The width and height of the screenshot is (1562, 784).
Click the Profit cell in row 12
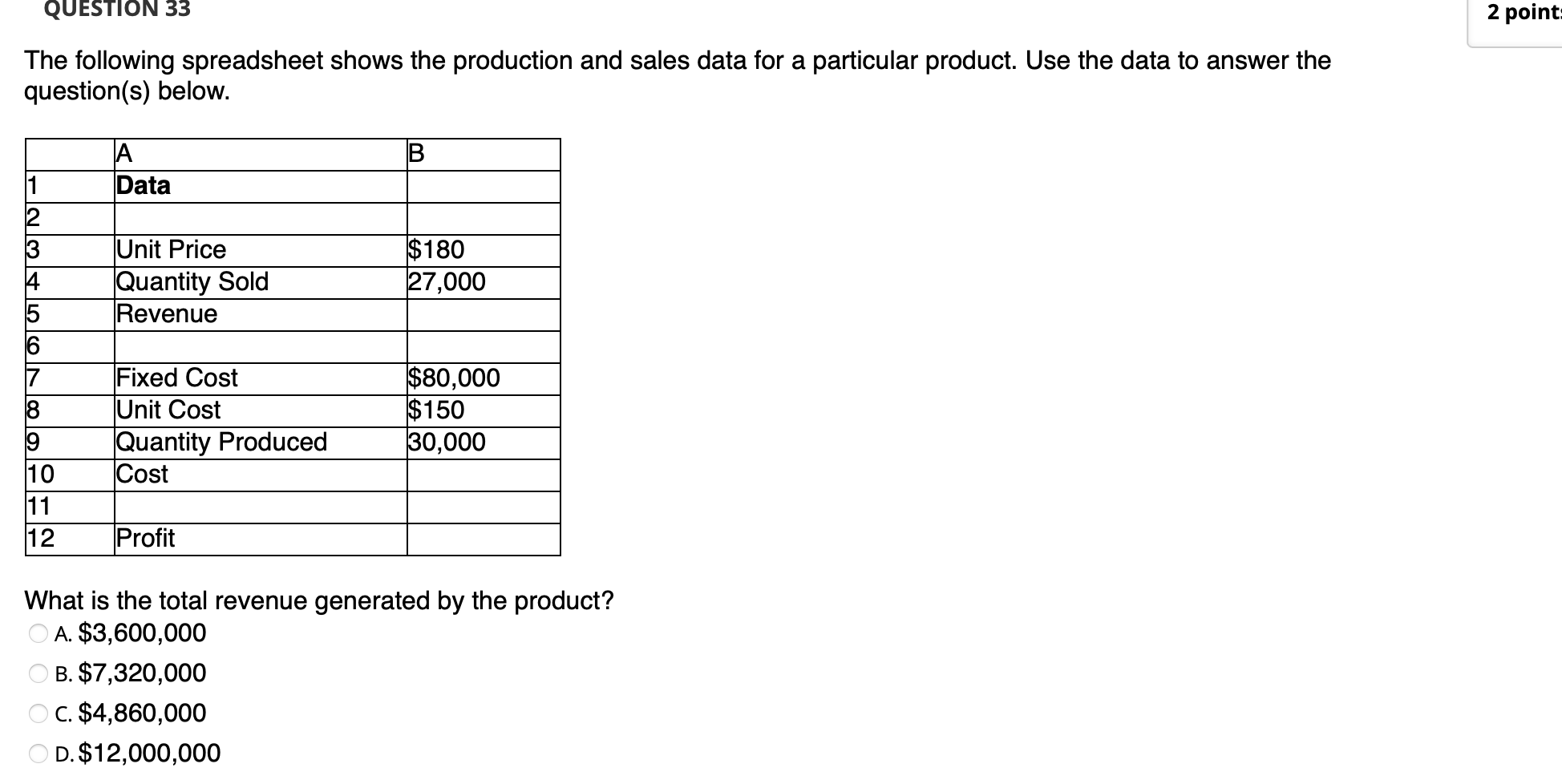(144, 538)
